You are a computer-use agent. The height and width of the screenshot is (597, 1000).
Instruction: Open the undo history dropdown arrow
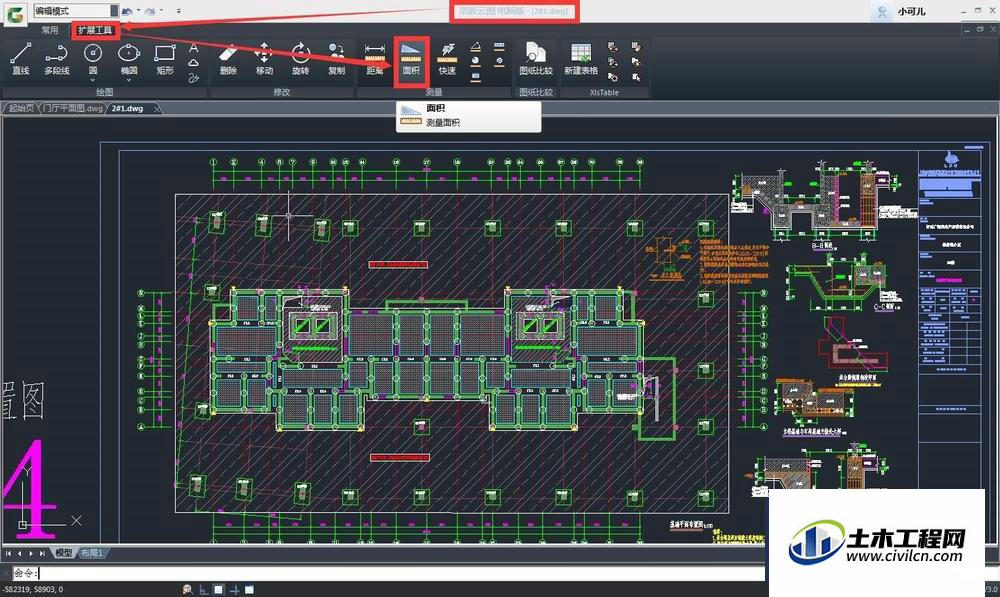[138, 11]
